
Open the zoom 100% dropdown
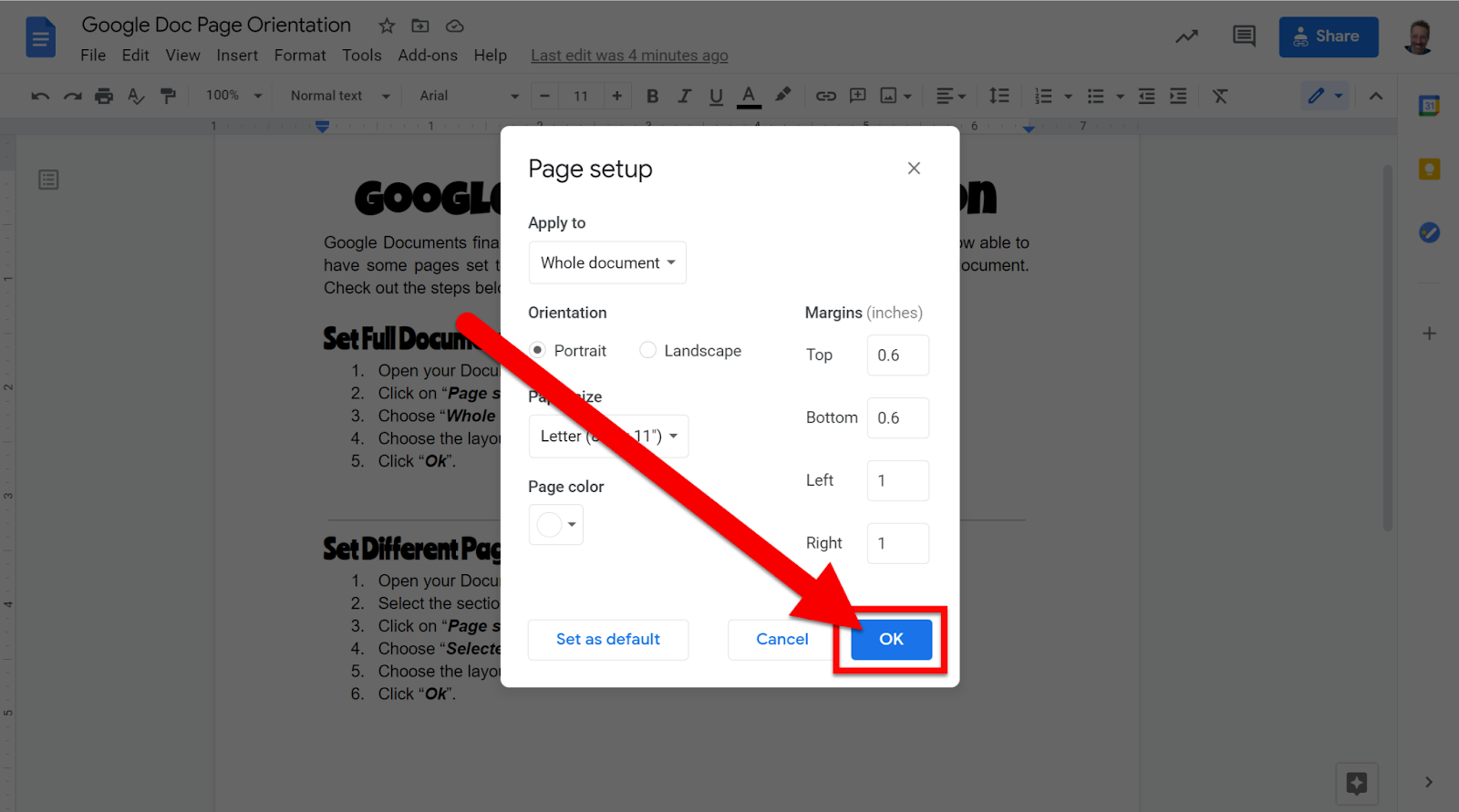pos(233,96)
